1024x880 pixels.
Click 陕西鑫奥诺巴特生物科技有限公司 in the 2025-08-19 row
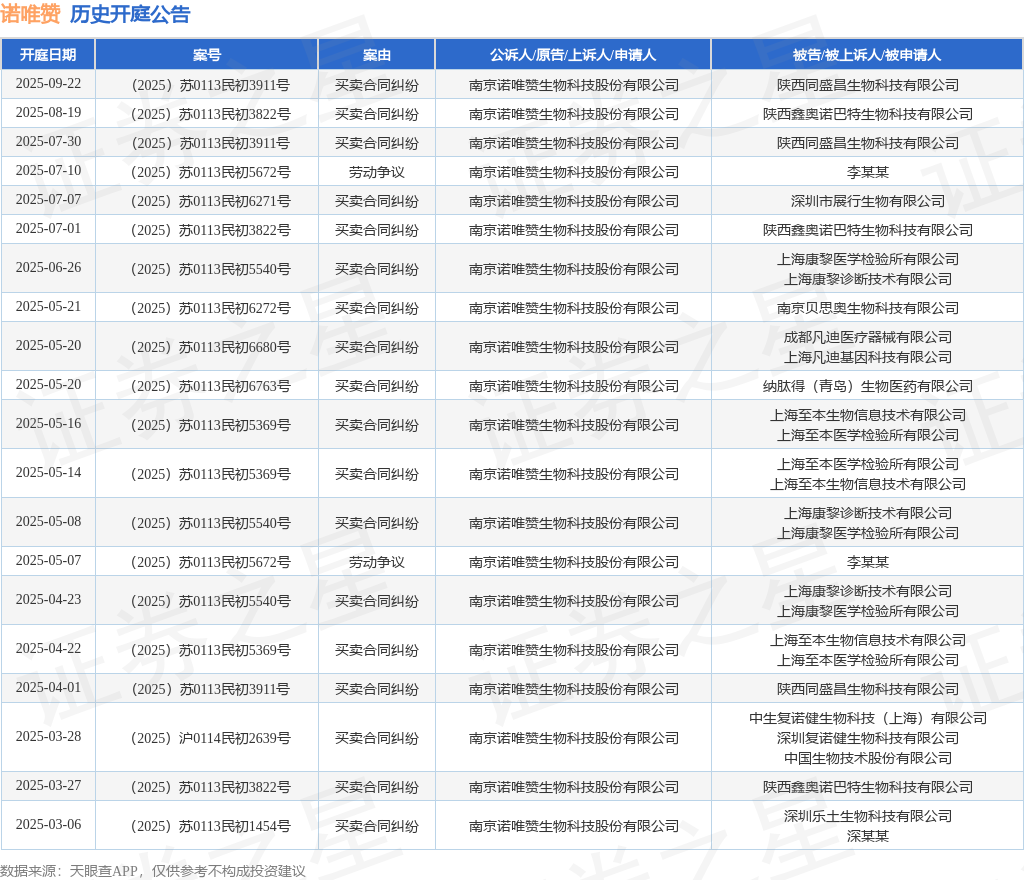867,114
